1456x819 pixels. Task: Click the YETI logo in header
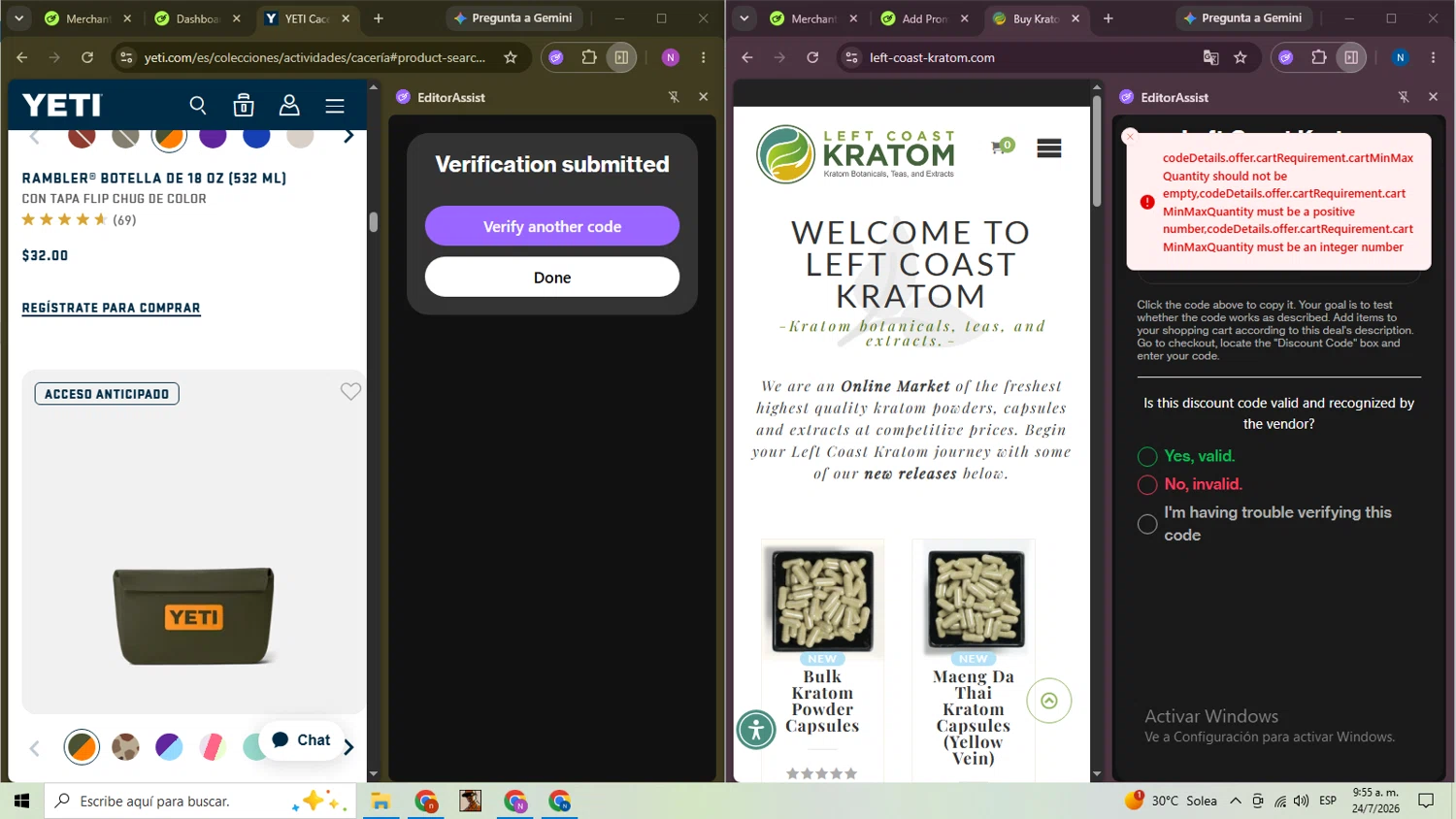(62, 105)
